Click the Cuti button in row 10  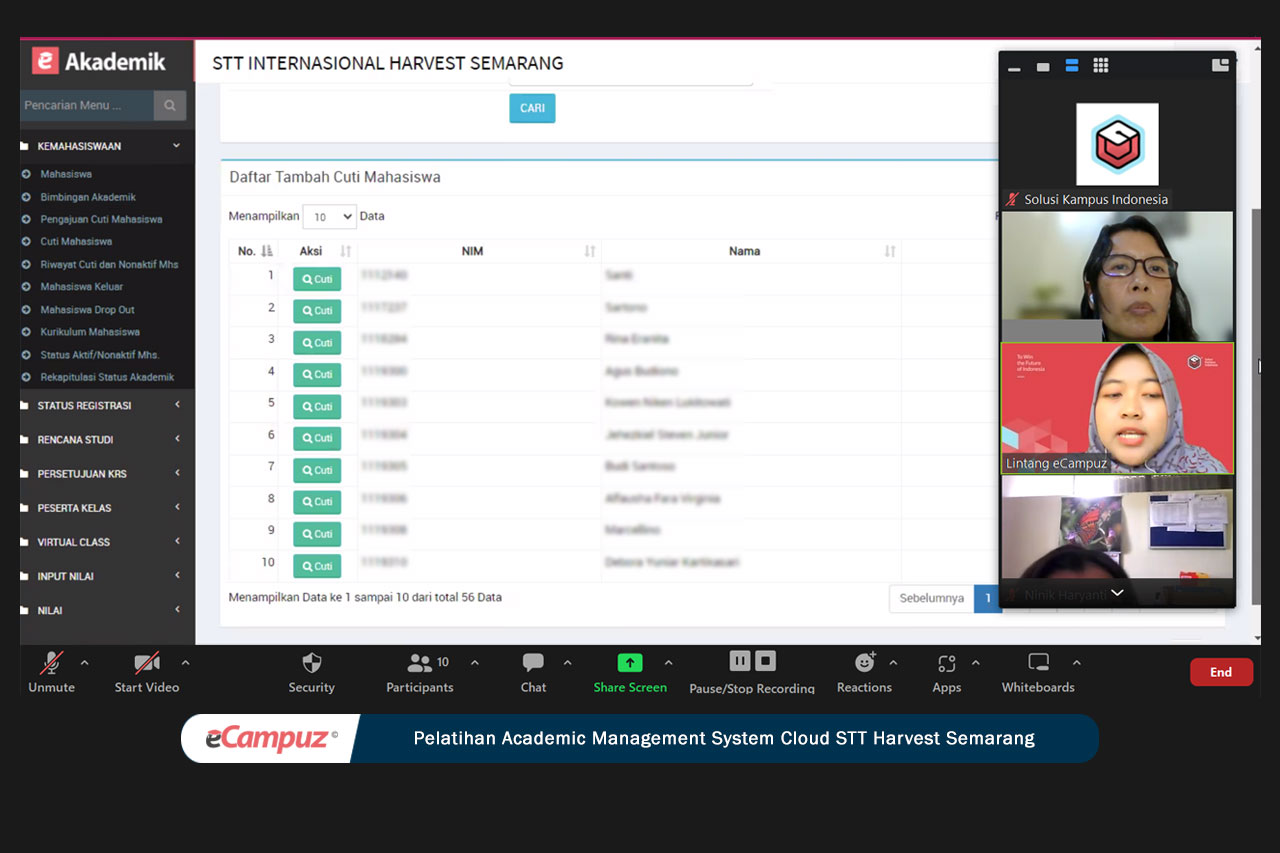(x=317, y=566)
